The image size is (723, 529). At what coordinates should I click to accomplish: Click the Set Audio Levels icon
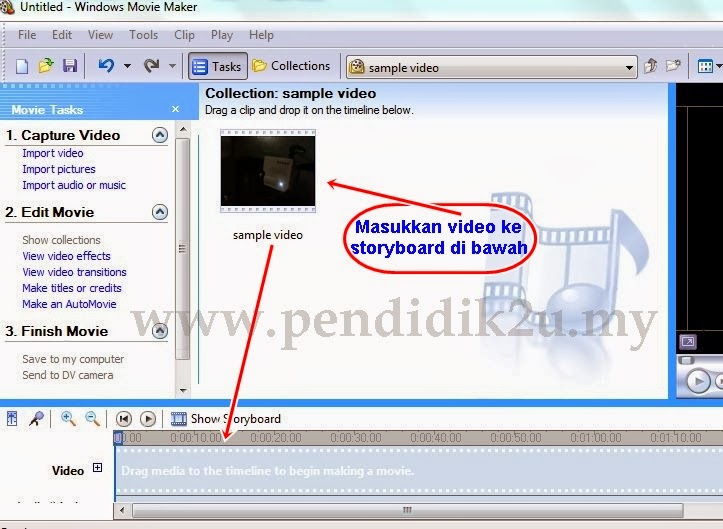[x=12, y=419]
